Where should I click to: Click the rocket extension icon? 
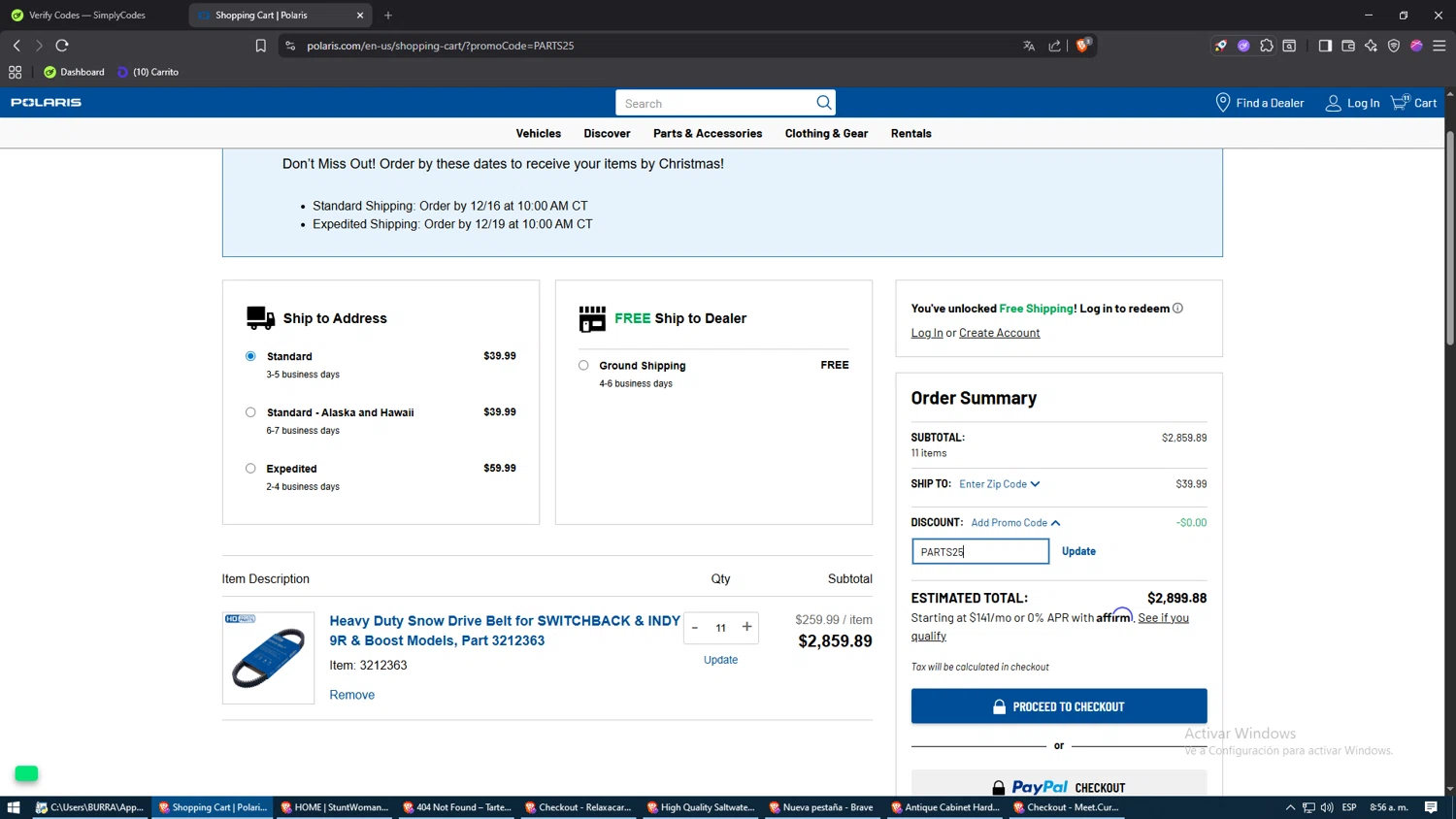[1221, 46]
